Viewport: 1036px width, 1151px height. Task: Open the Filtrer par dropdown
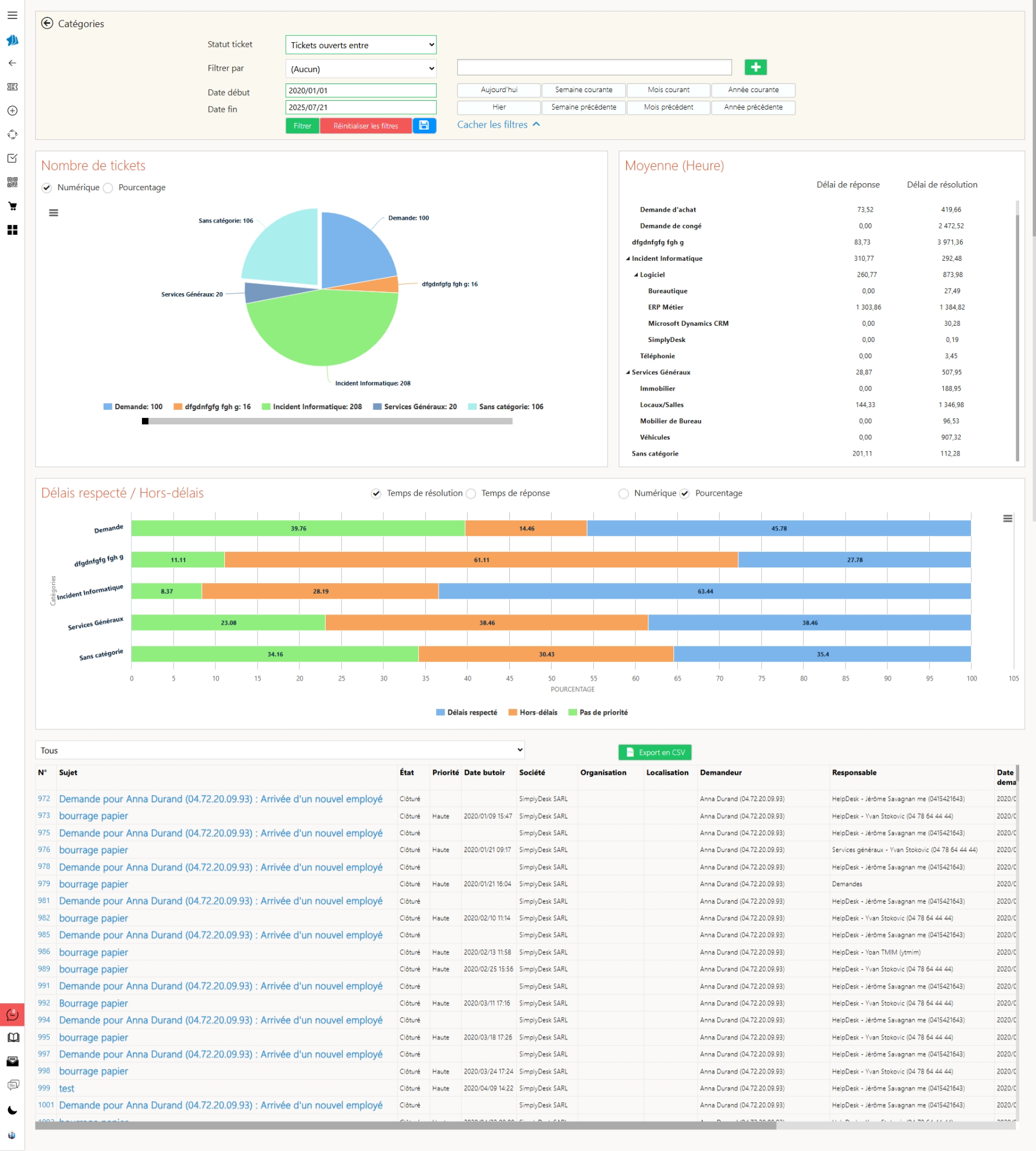pyautogui.click(x=360, y=69)
